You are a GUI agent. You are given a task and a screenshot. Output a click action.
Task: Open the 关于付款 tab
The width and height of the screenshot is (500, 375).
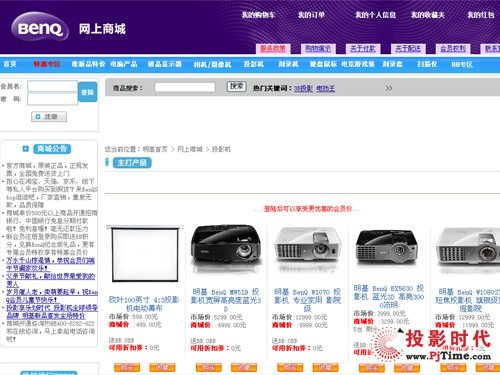point(363,49)
